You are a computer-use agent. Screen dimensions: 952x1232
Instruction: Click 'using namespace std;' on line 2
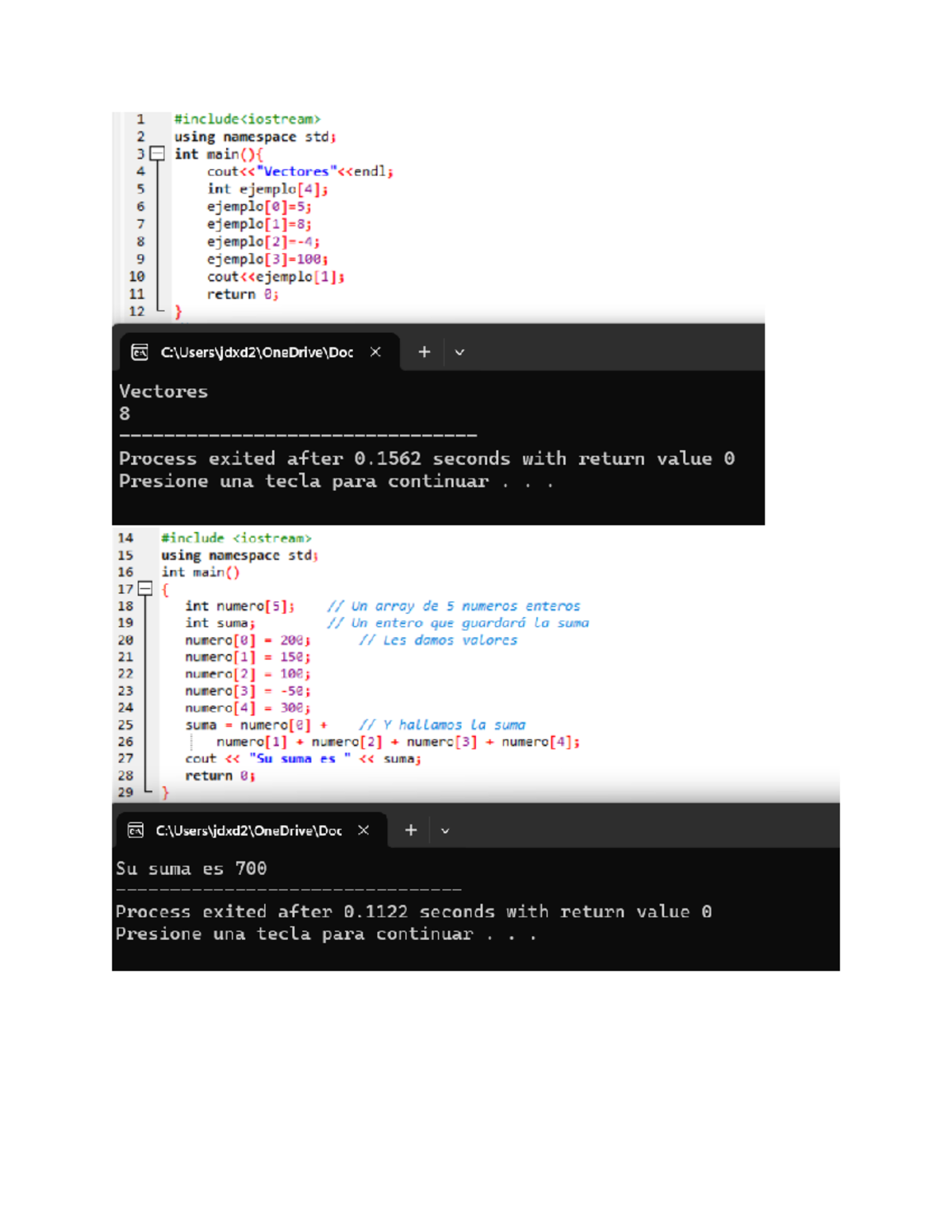pyautogui.click(x=255, y=136)
